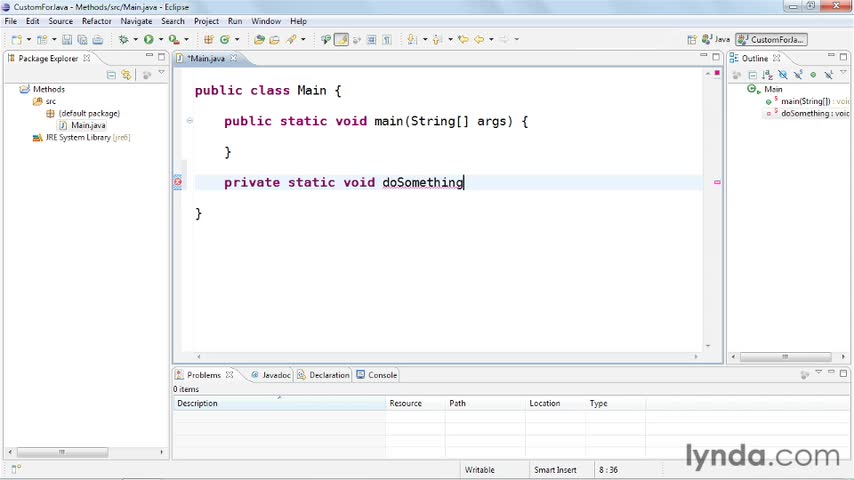Click the Problems view focus icon
The height and width of the screenshot is (480, 854).
point(804,375)
